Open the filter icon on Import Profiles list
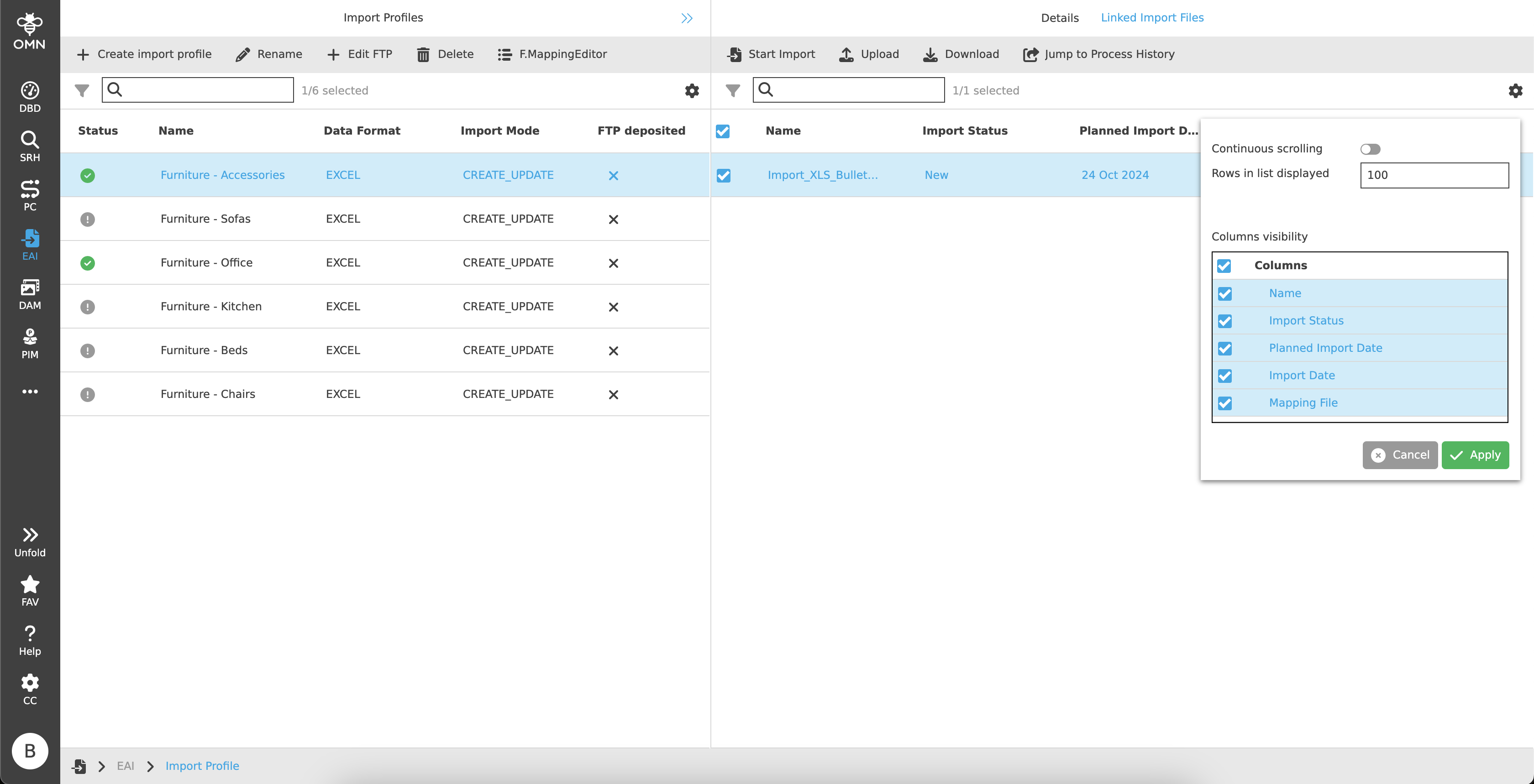Viewport: 1534px width, 784px height. point(82,90)
